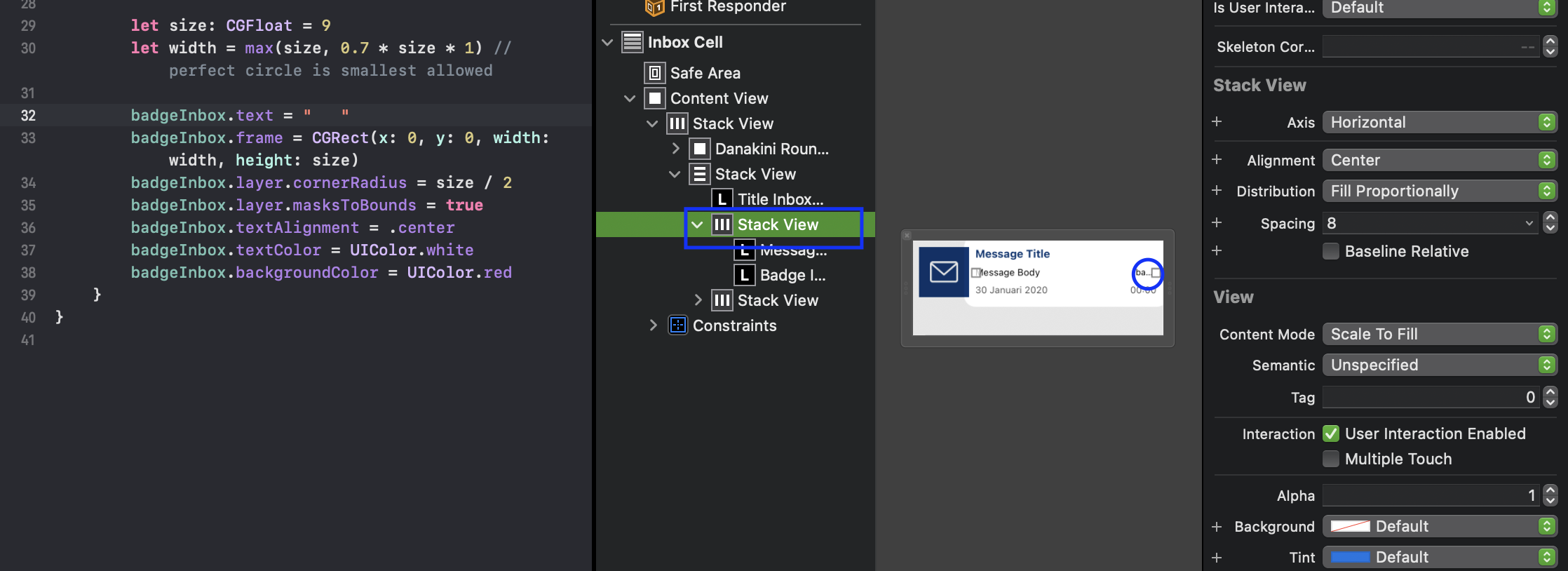Select the First Responder cube icon
This screenshot has width=1568, height=571.
pos(654,7)
